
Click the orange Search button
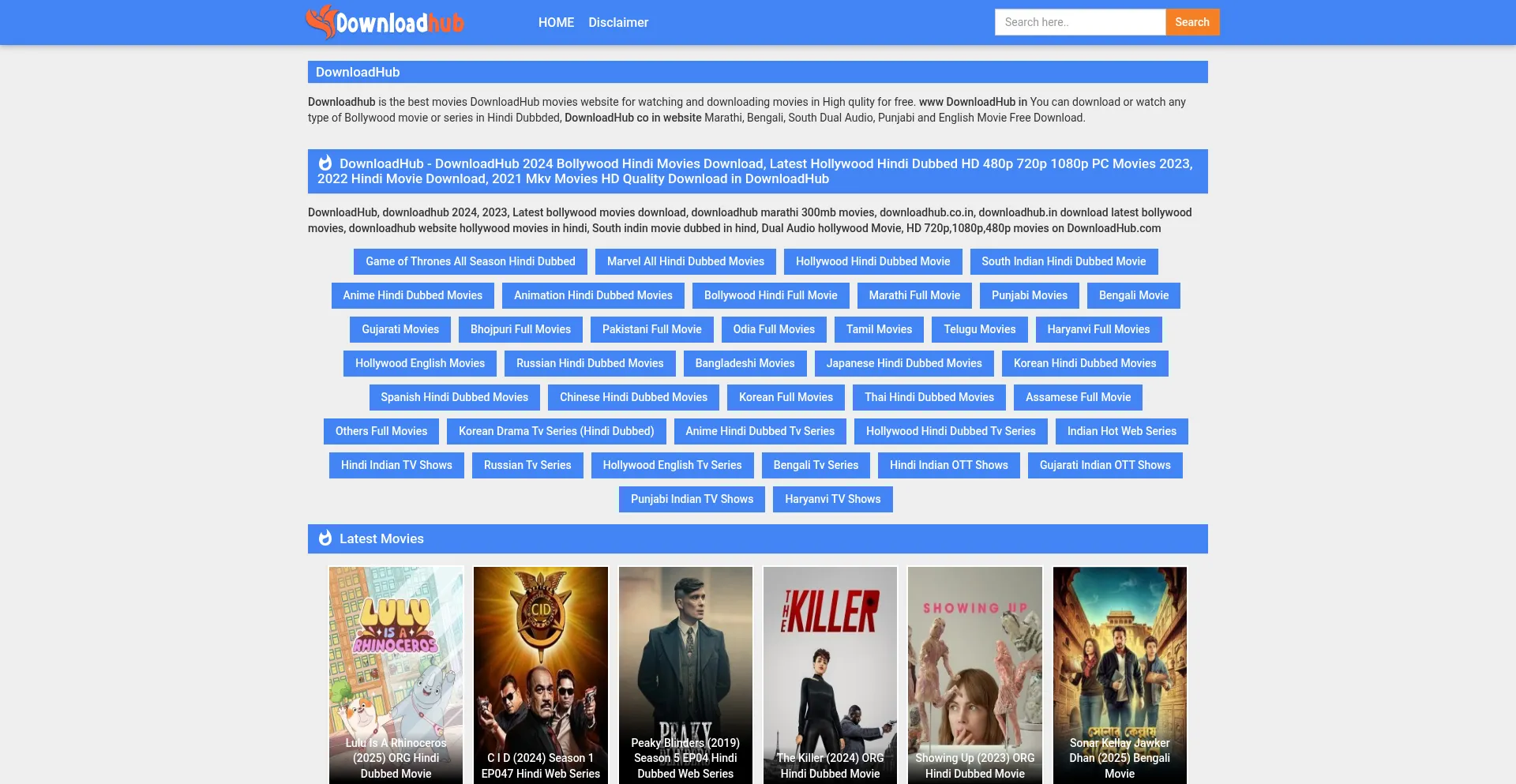pos(1192,22)
